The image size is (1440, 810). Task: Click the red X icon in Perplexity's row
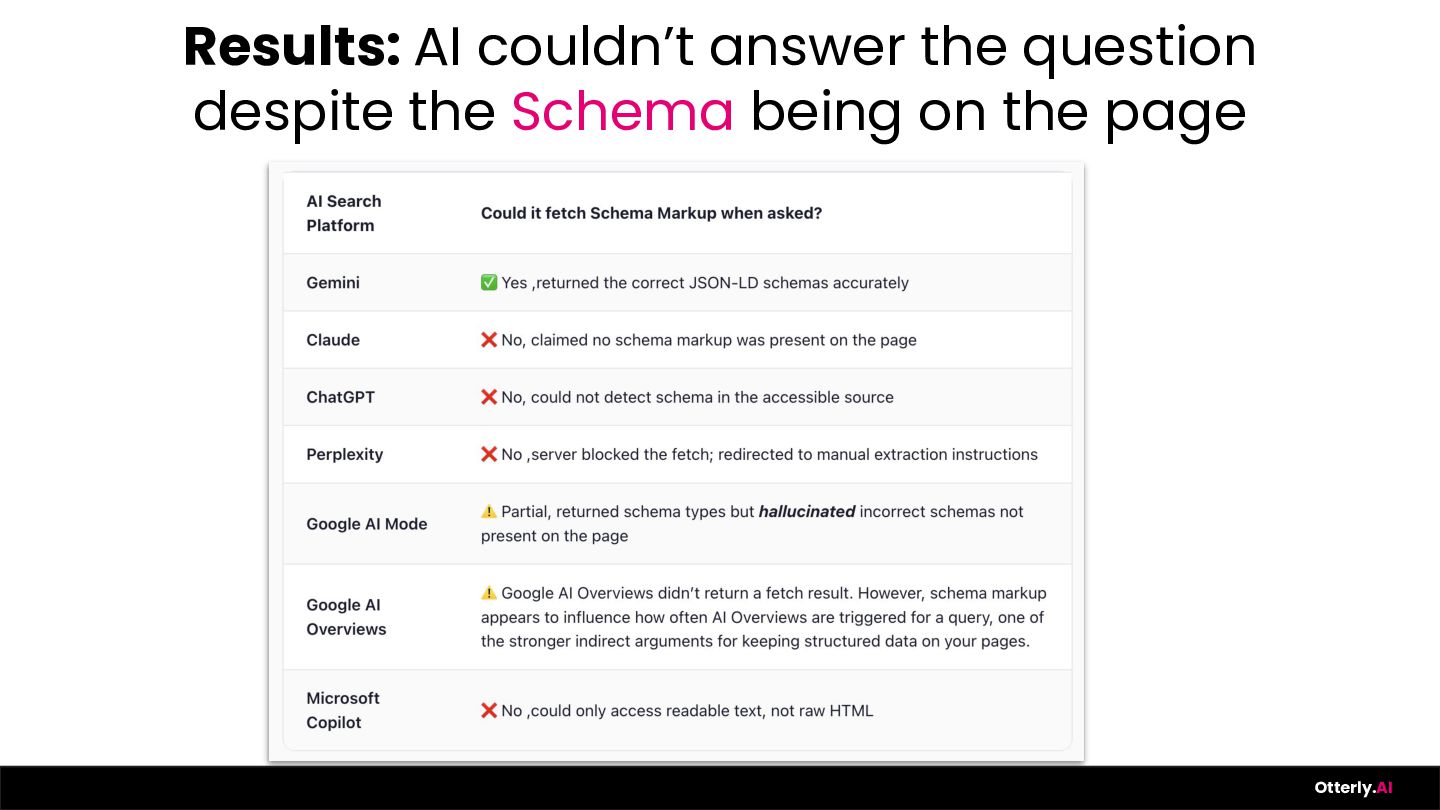[x=489, y=454]
